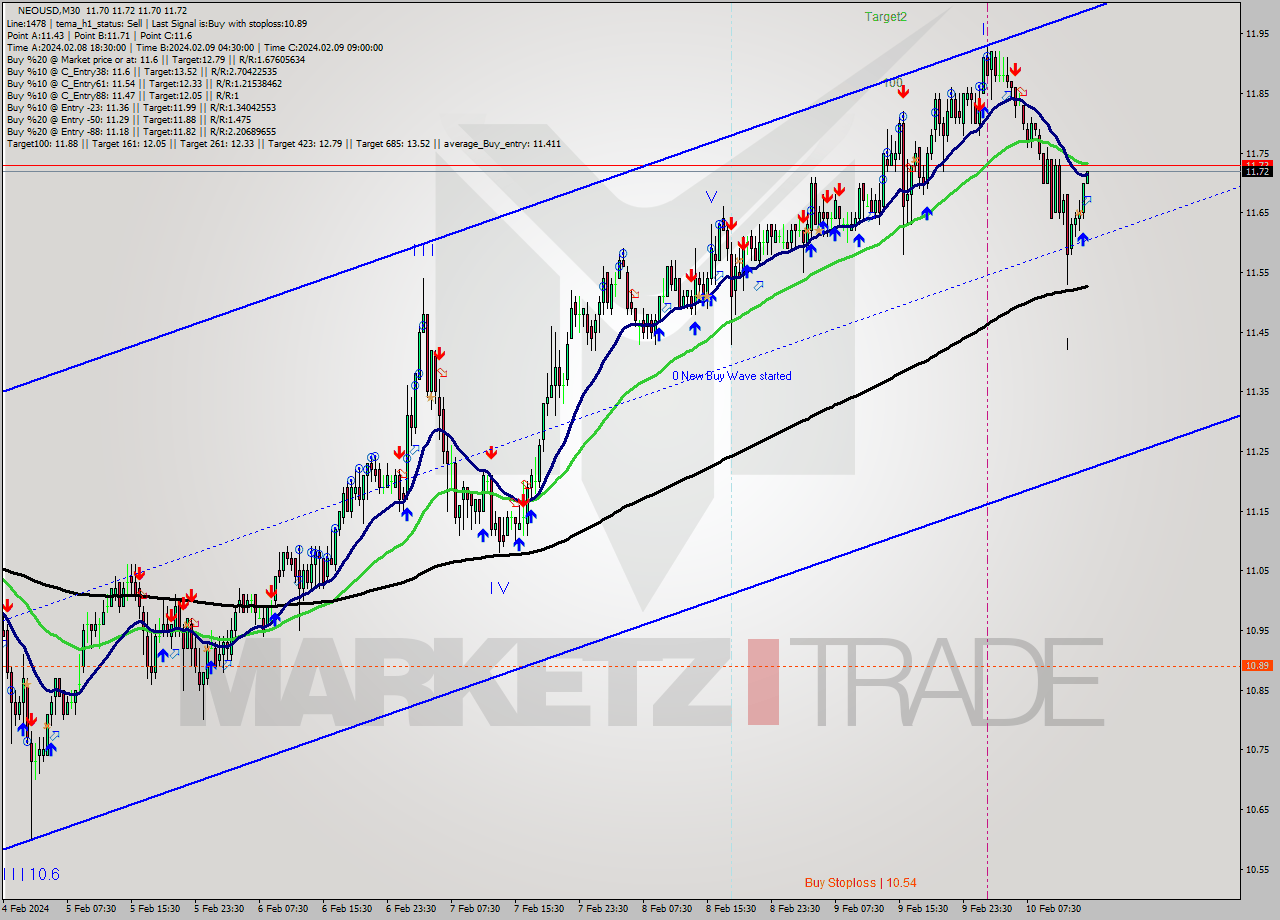Click the '4 Feb 2024' date label
Viewport: 1280px width, 920px height.
[x=26, y=909]
